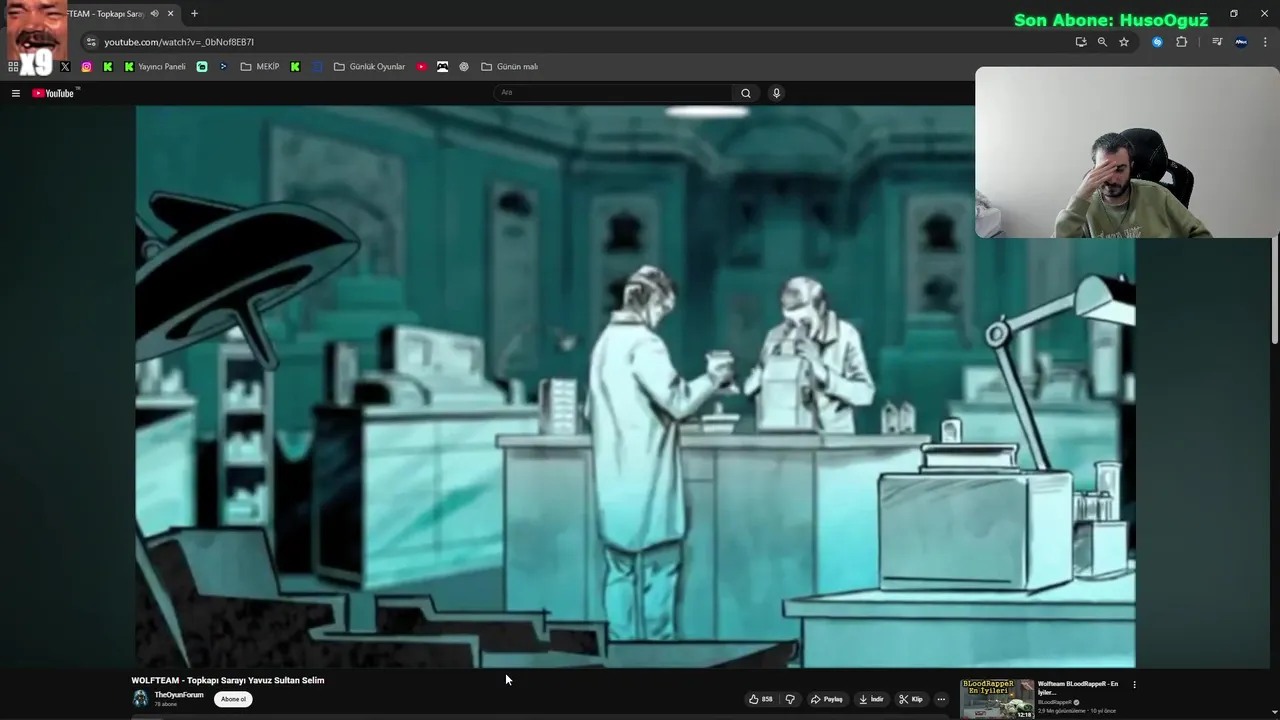Open the teal square bookmark after Yayıncı Paneli
This screenshot has width=1280, height=720.
tap(202, 67)
